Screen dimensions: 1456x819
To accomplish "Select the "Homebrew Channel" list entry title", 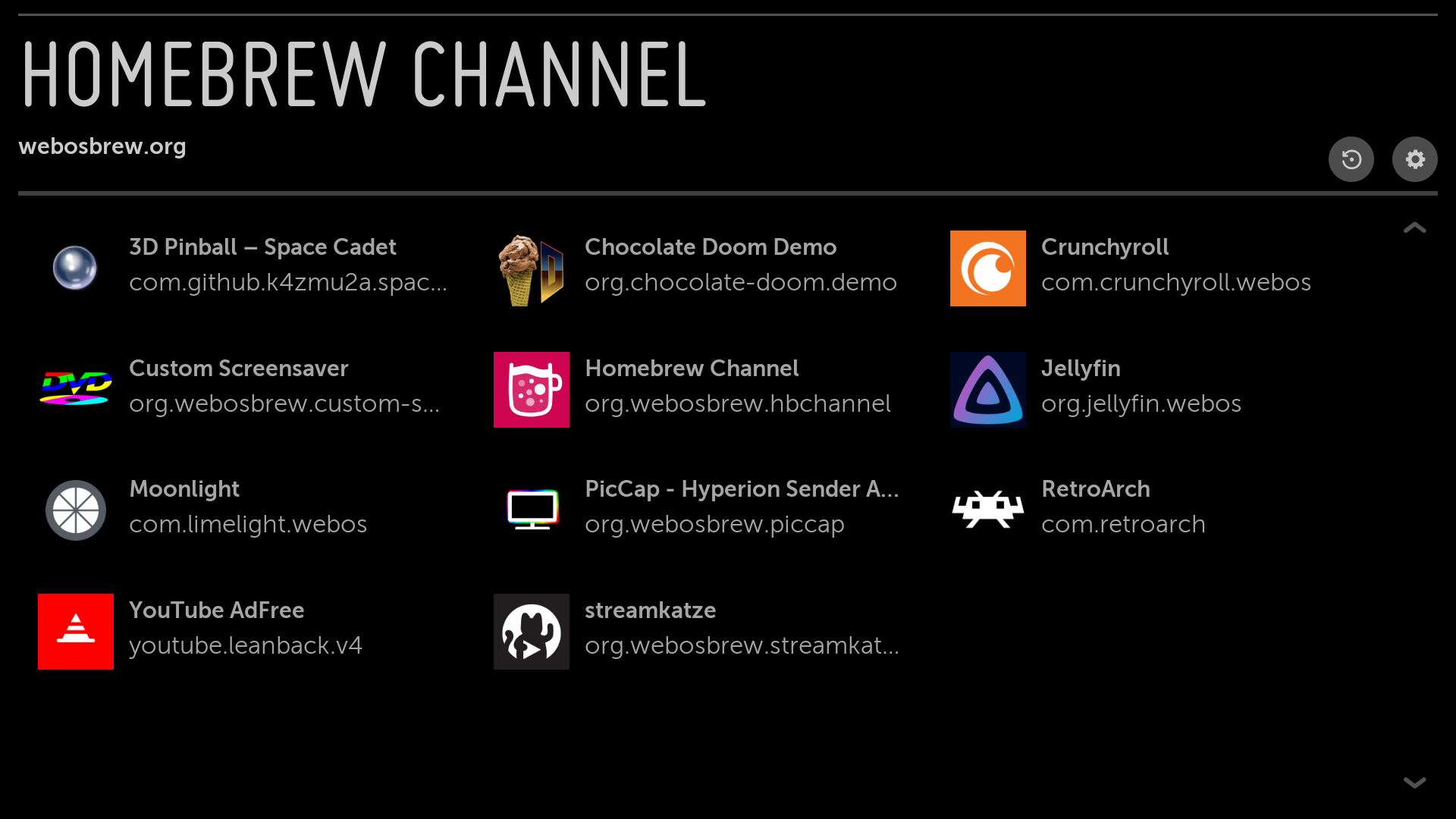I will [x=692, y=369].
